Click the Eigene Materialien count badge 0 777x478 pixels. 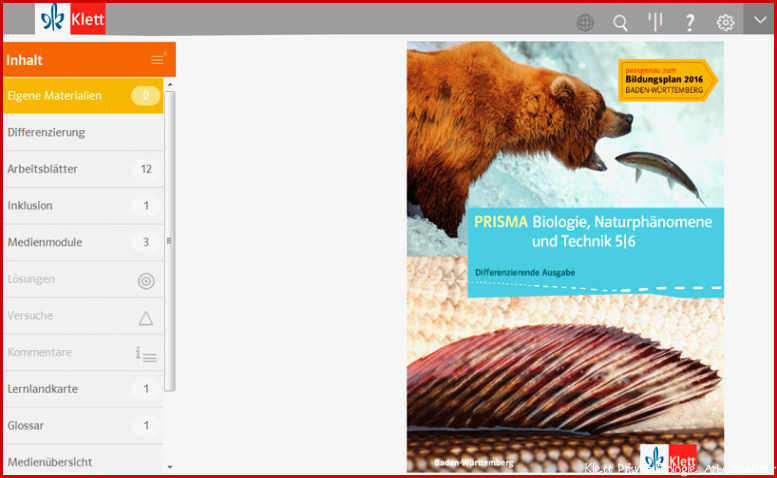(146, 96)
